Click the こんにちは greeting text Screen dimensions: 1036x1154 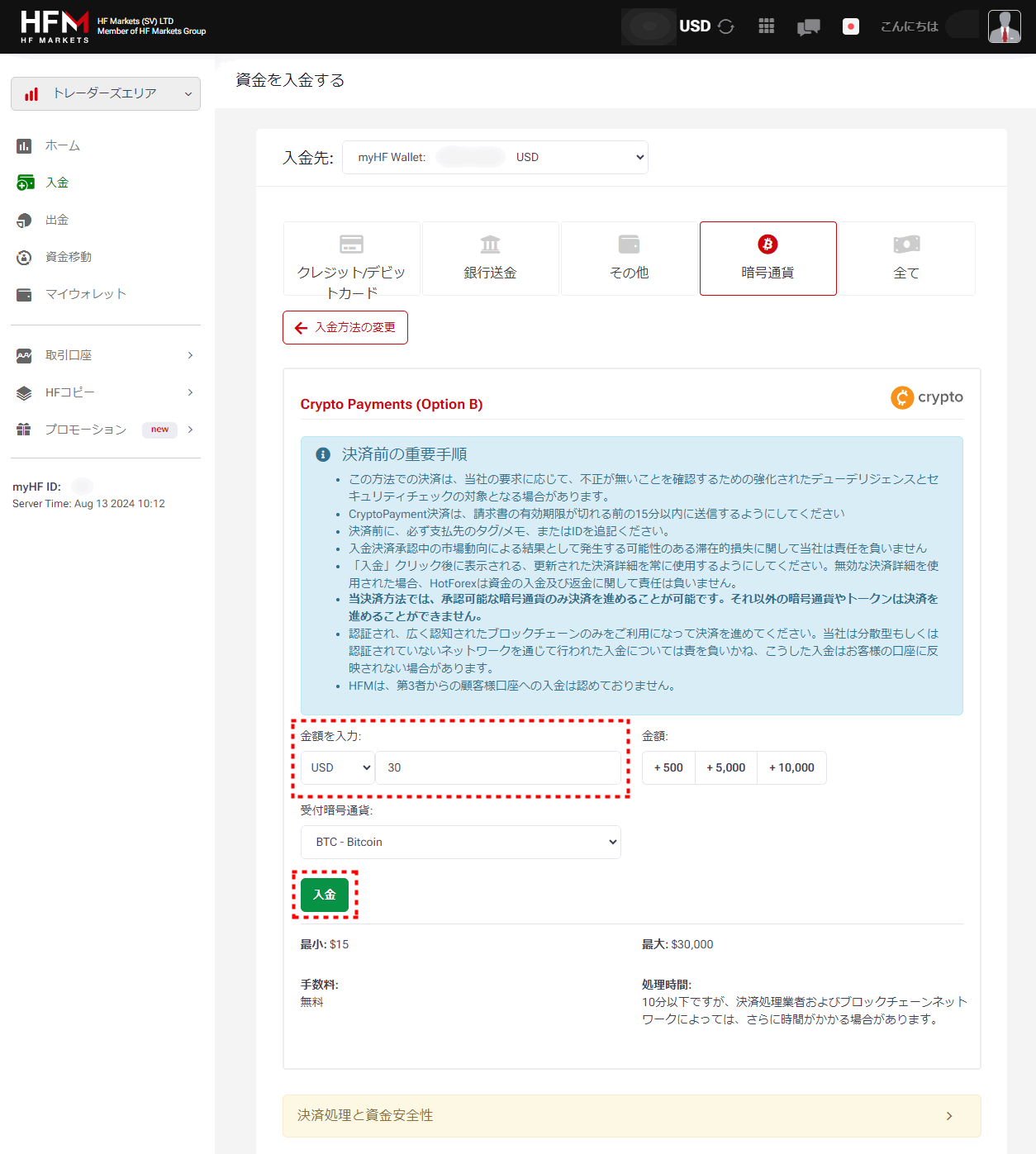tap(910, 26)
